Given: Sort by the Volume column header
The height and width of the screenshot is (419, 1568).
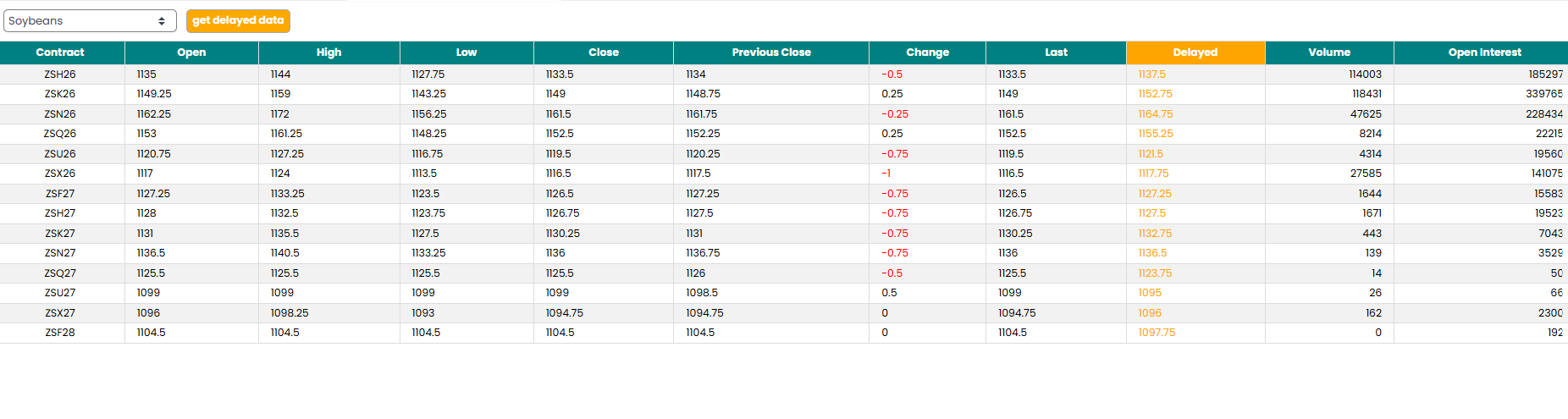Looking at the screenshot, I should pos(1329,52).
